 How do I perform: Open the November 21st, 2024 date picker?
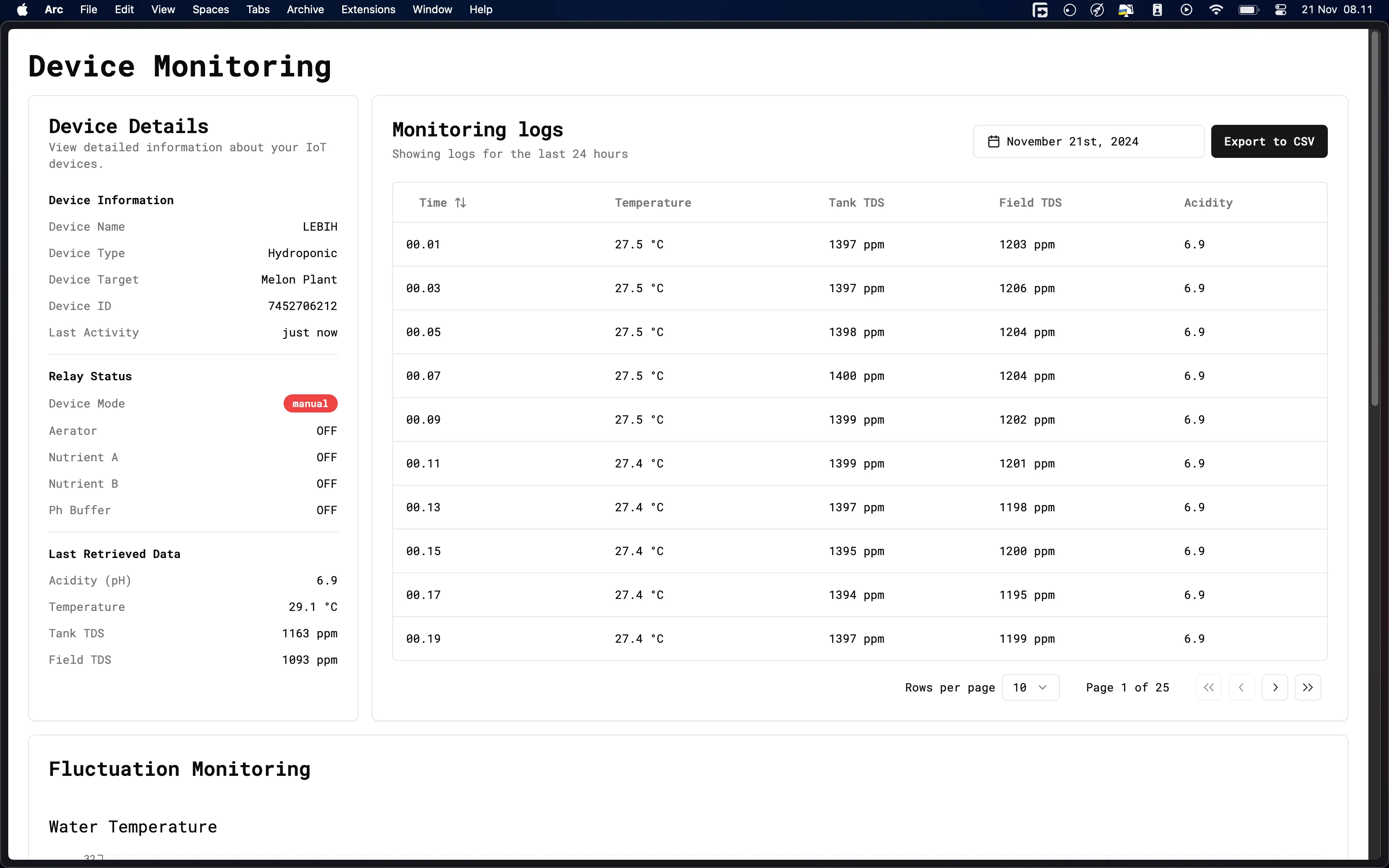click(1088, 141)
